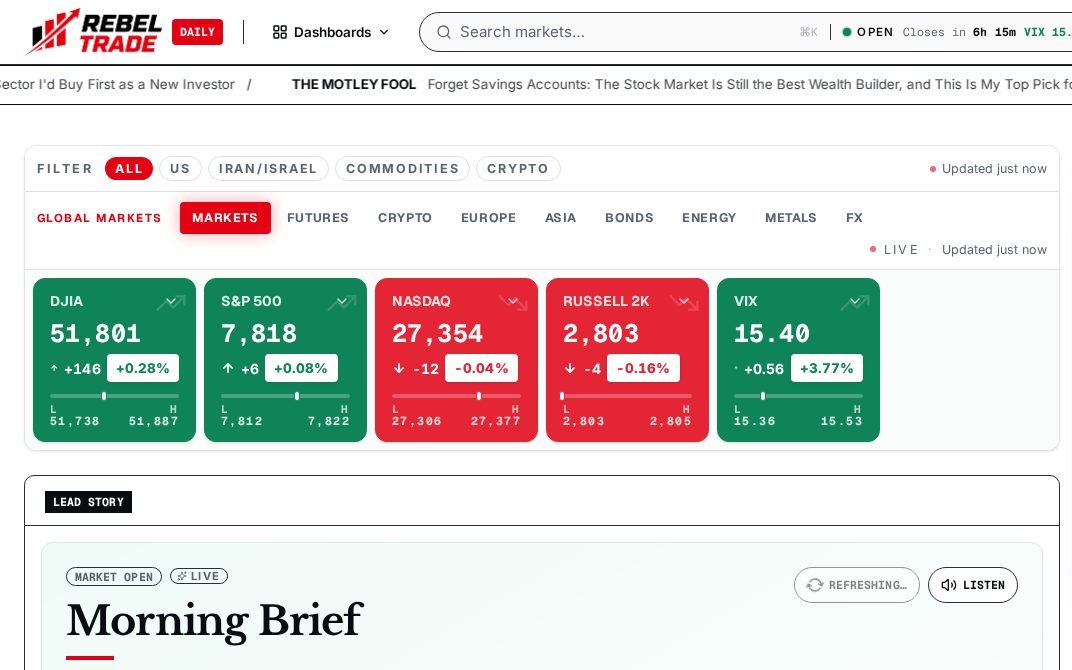Open the Energy tab

(x=709, y=218)
